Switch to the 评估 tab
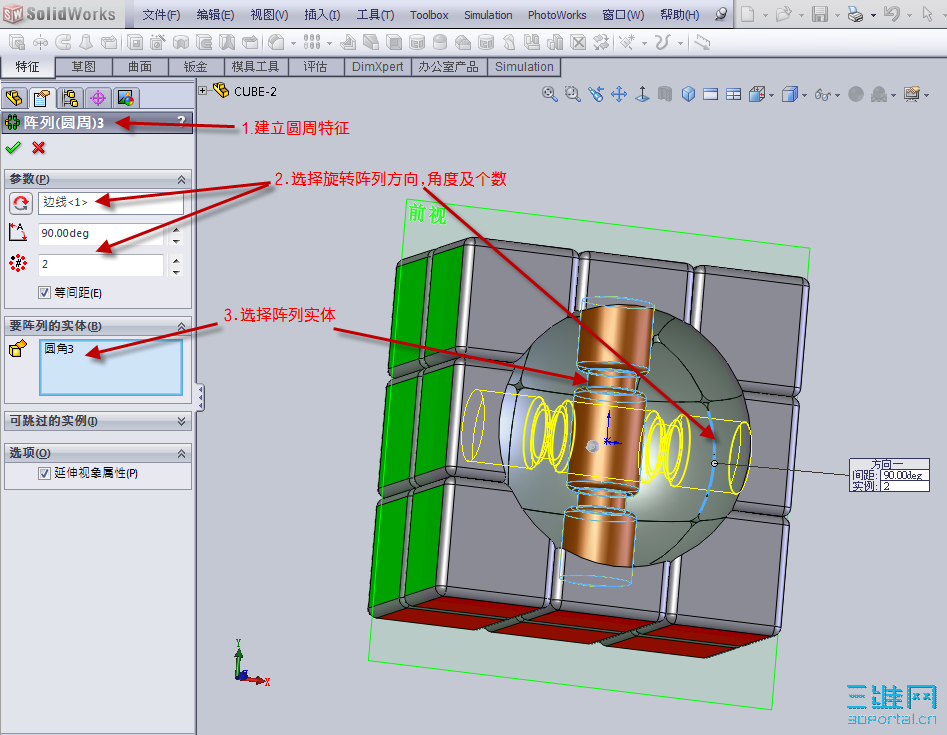 pos(315,66)
